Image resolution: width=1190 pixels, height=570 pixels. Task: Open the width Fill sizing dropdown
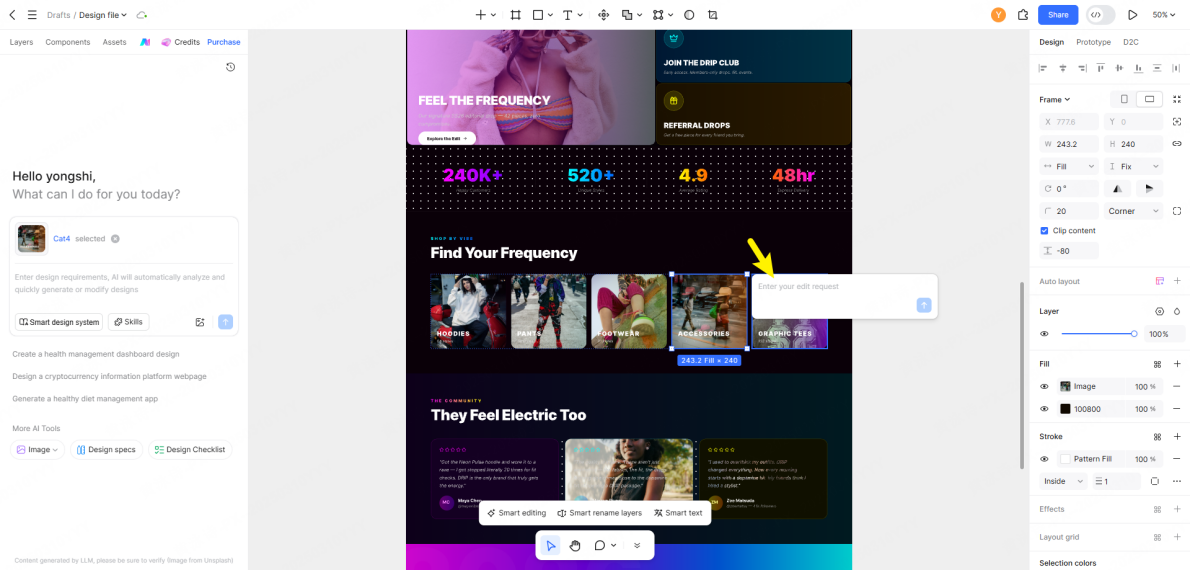pos(1069,166)
